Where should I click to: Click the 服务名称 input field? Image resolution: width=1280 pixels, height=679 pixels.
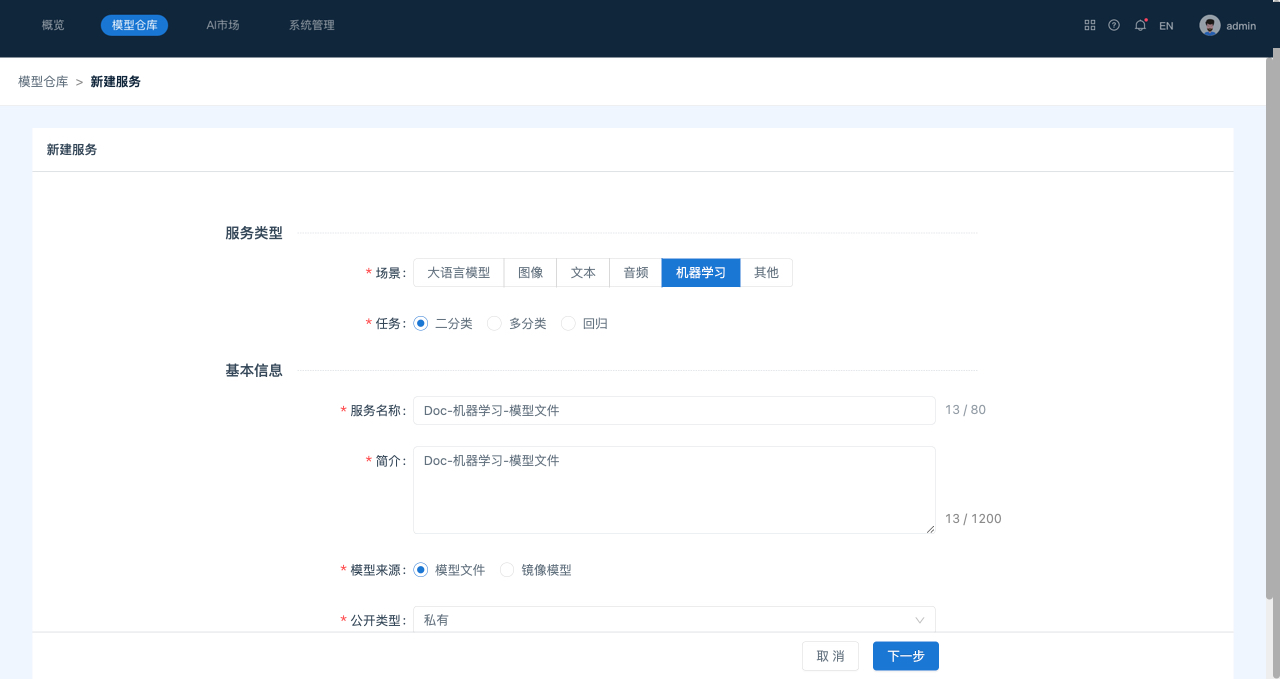point(674,410)
